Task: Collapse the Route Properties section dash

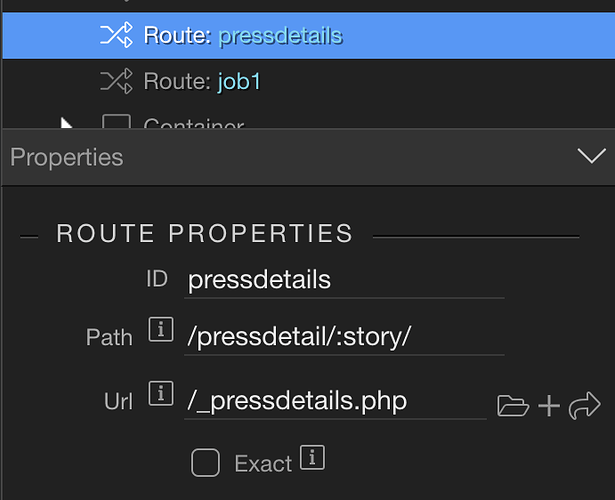Action: (29, 236)
